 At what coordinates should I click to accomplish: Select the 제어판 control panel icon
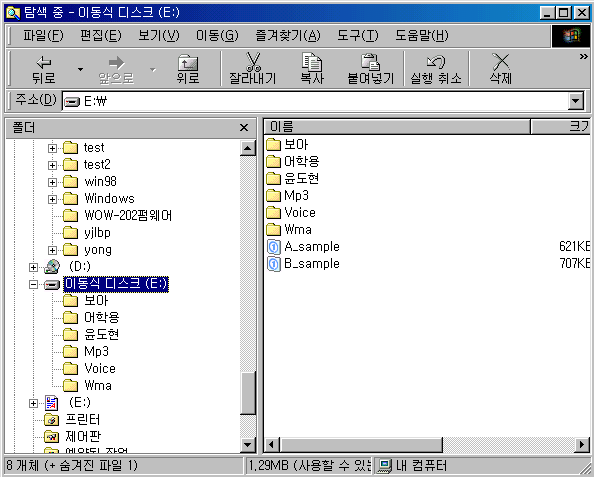coord(52,437)
